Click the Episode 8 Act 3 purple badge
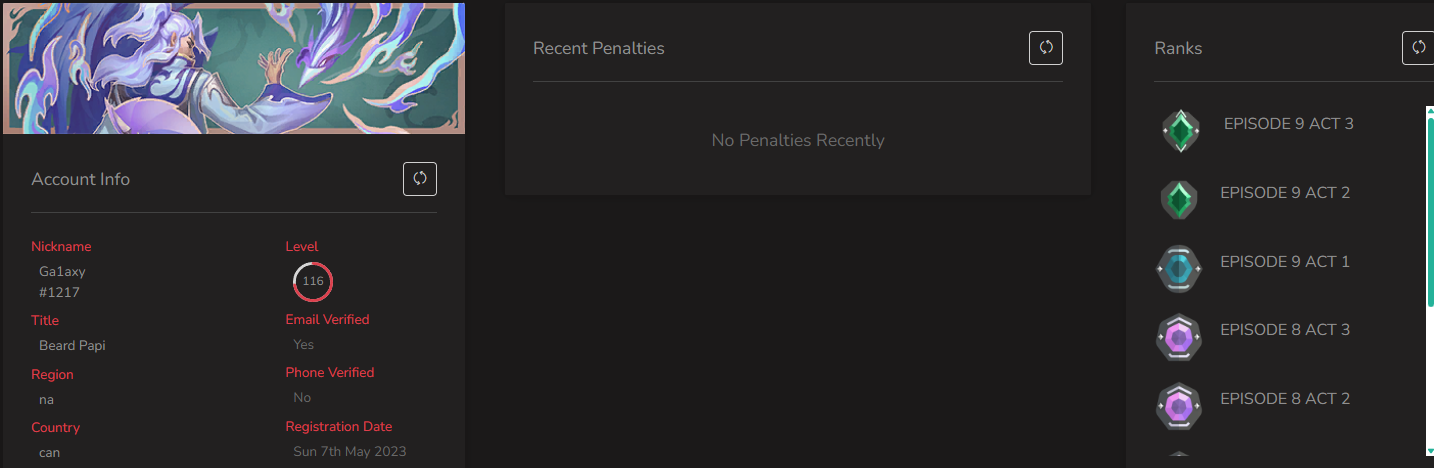1434x468 pixels. pos(1179,338)
